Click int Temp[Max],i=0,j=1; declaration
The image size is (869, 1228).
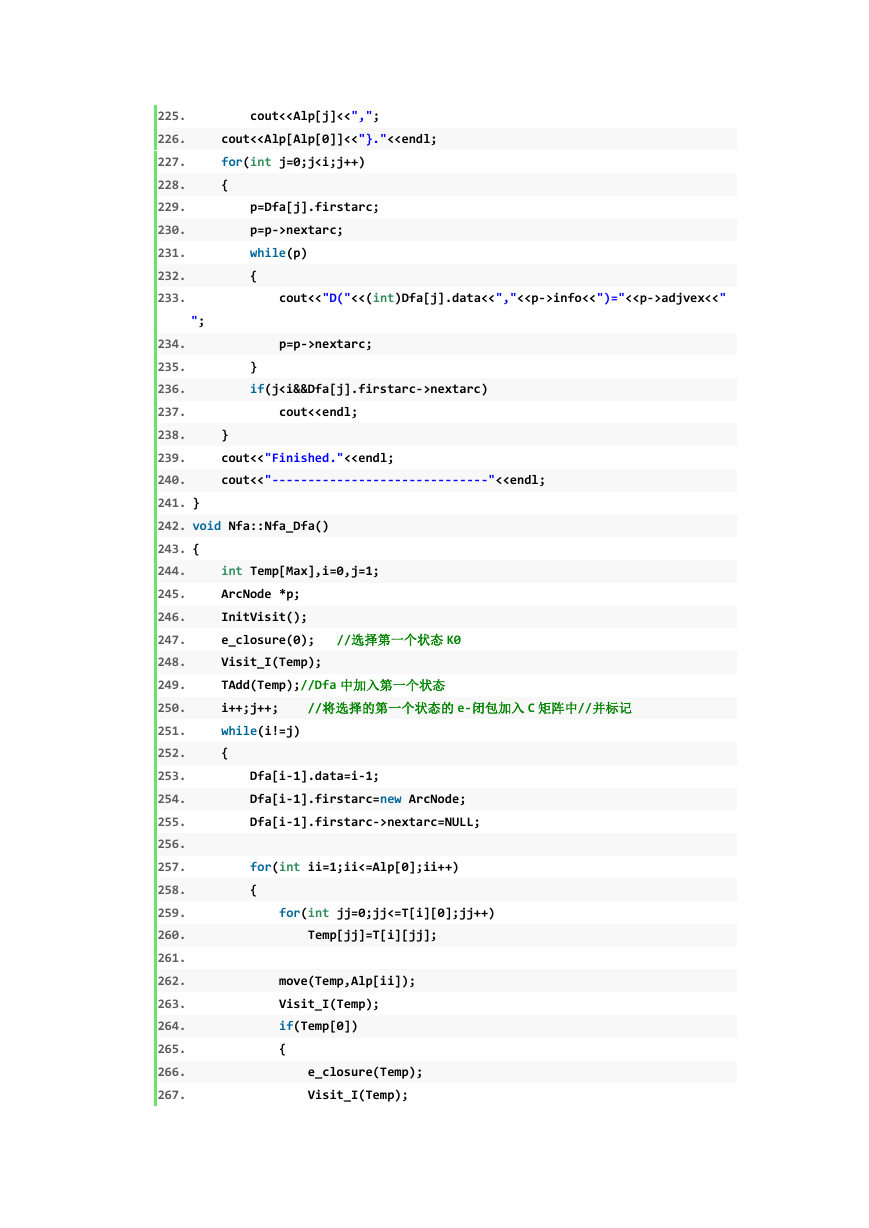[300, 571]
